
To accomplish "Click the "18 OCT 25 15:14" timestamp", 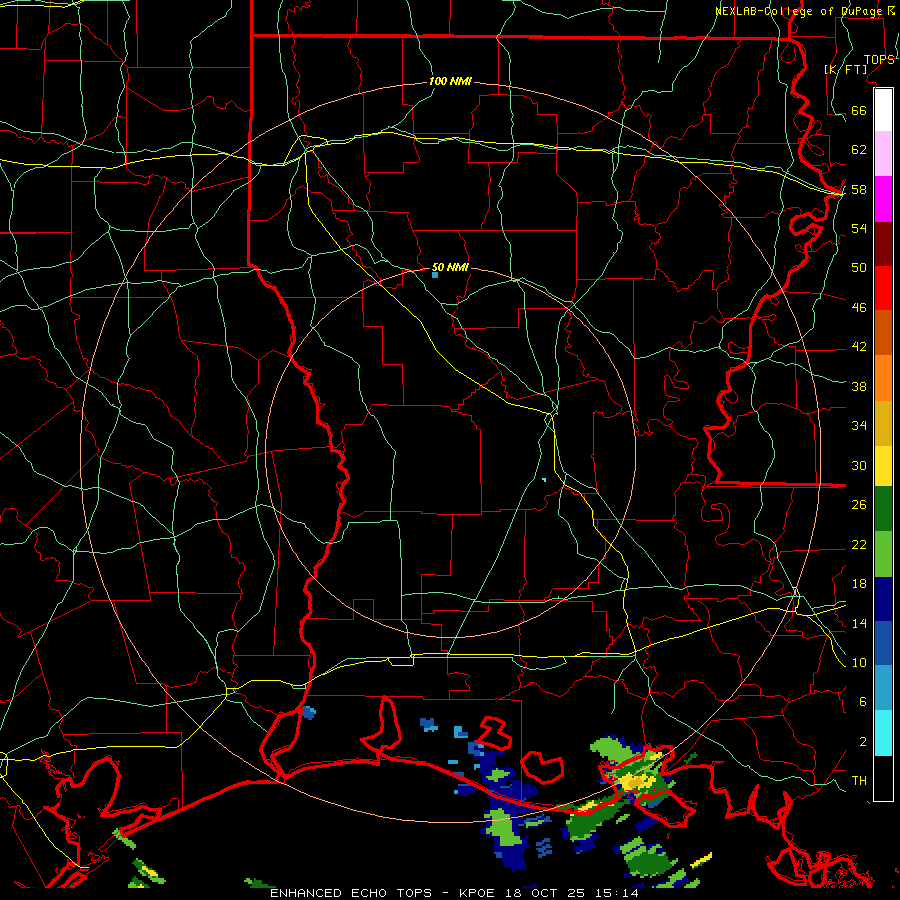I will coord(572,893).
